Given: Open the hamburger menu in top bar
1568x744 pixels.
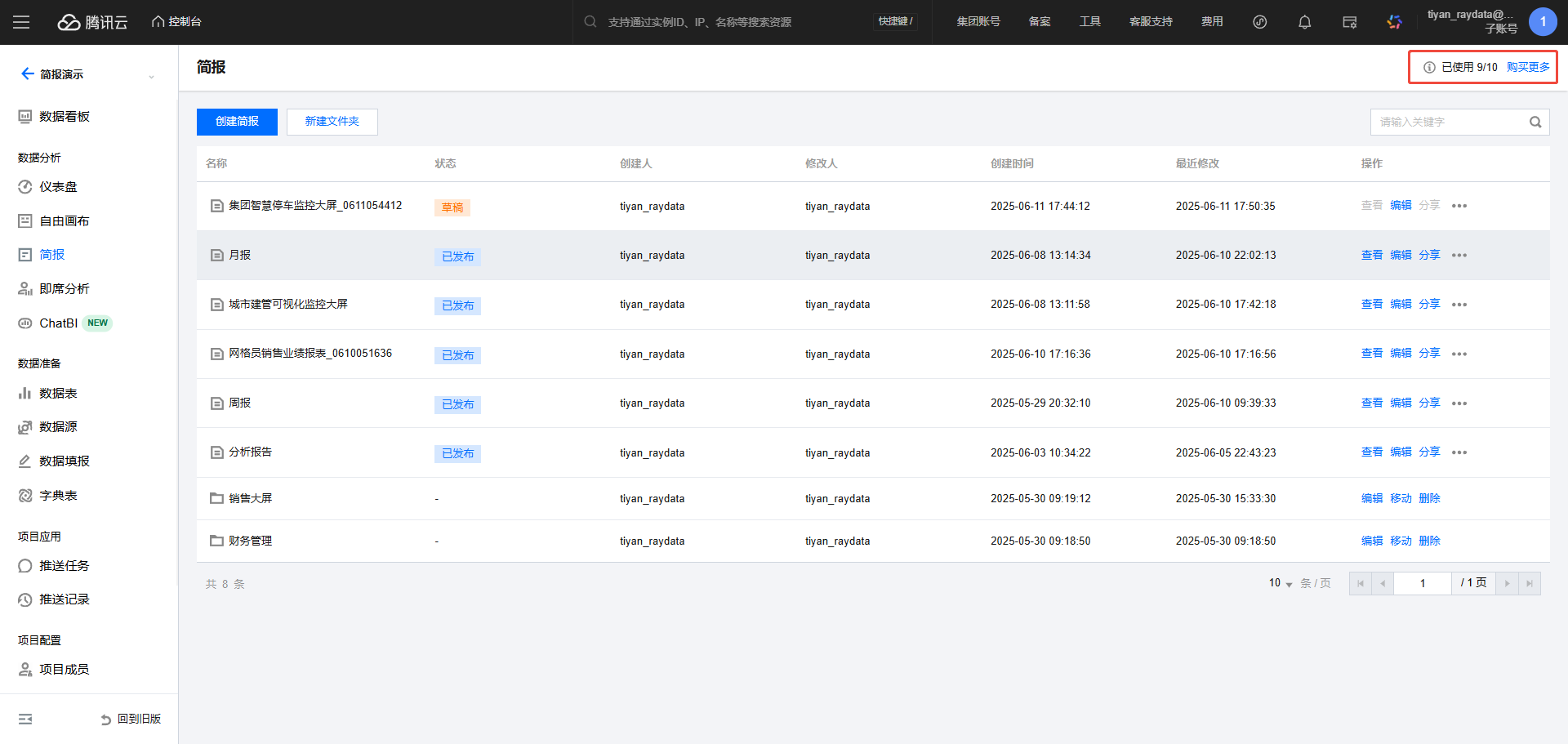Looking at the screenshot, I should point(21,22).
